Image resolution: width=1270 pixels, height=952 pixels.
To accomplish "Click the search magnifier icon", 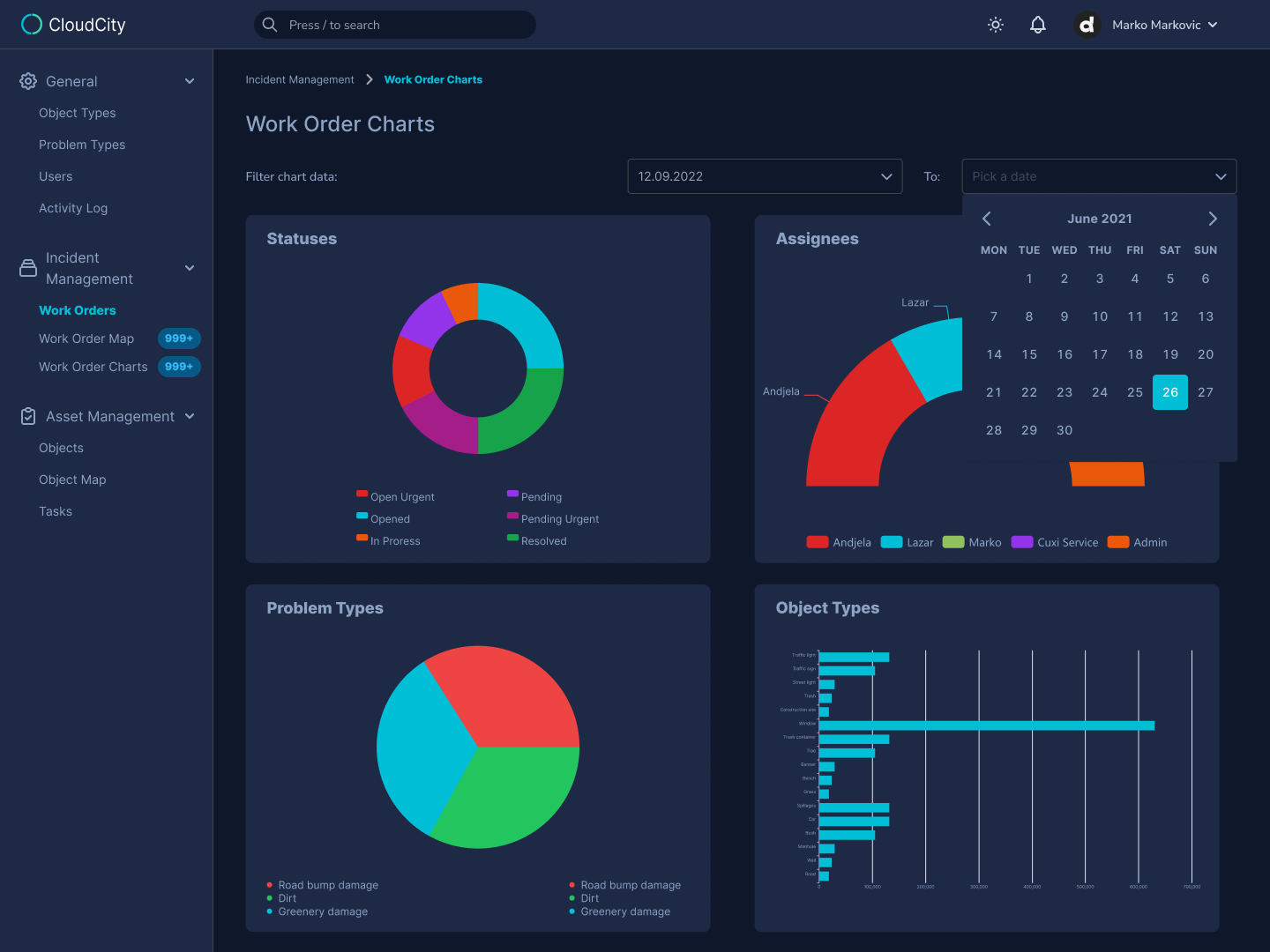I will (270, 24).
